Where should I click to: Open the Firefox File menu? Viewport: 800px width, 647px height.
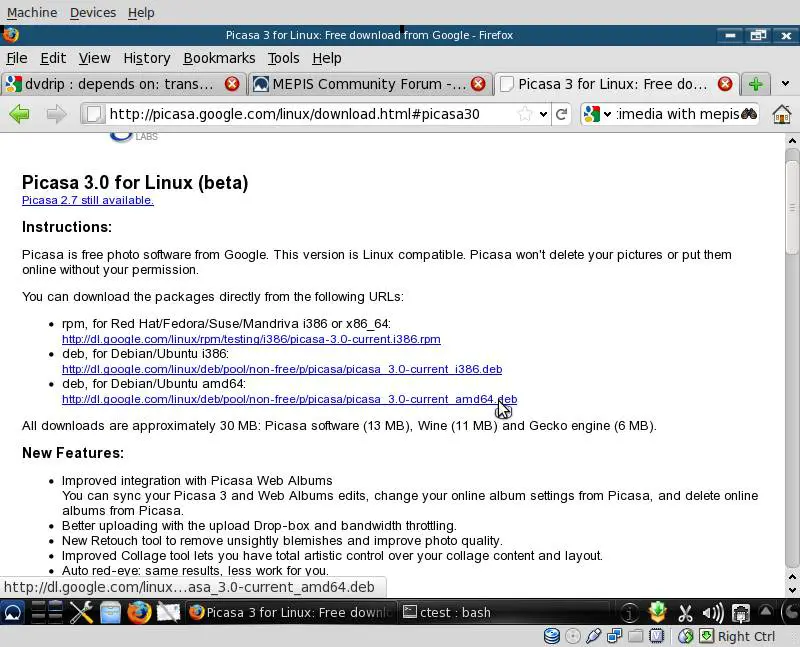tap(17, 58)
